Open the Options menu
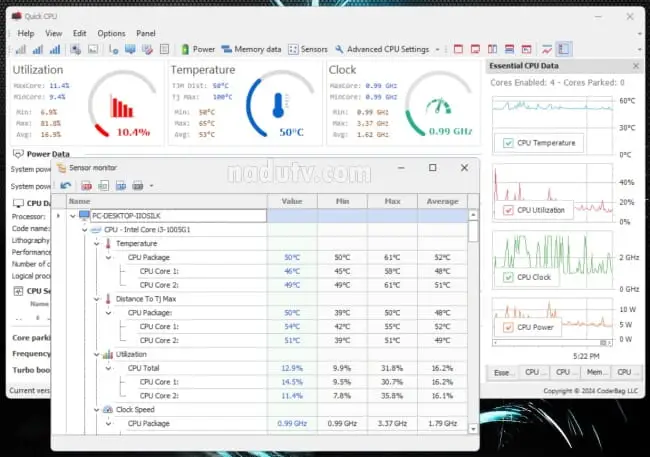 click(x=111, y=33)
